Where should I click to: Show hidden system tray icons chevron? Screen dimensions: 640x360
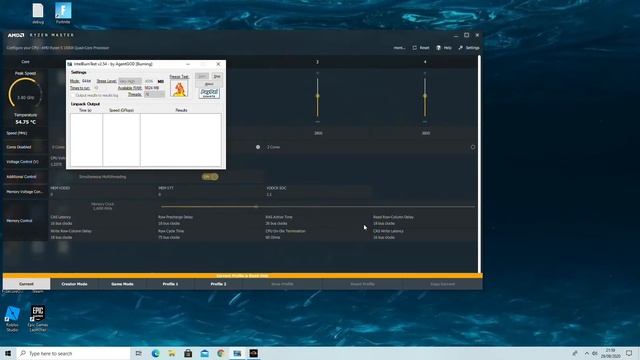coord(587,353)
